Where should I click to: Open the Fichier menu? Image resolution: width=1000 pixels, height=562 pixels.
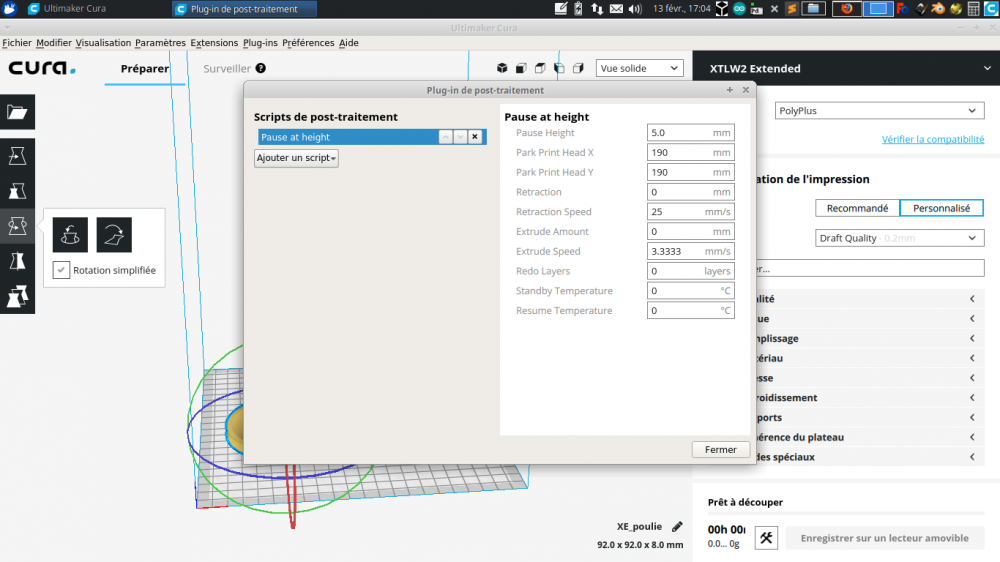pos(17,43)
